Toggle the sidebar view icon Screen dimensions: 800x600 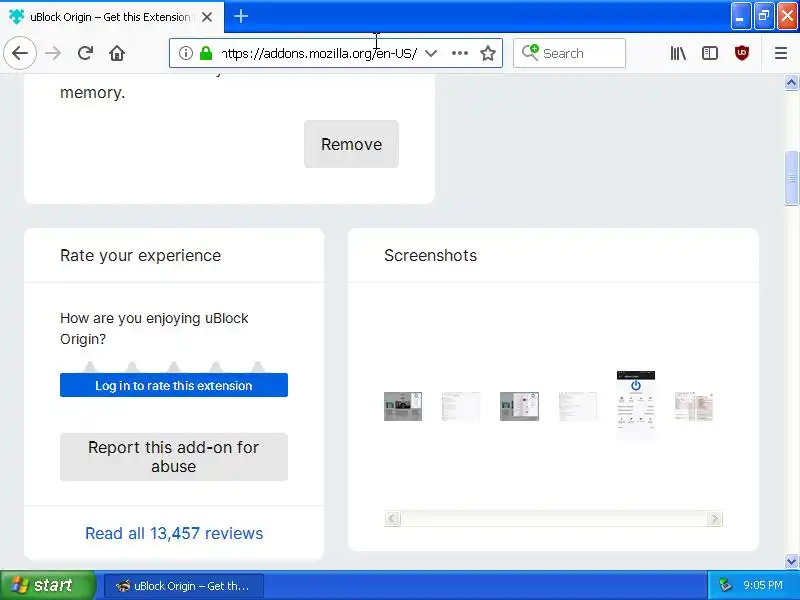click(710, 53)
